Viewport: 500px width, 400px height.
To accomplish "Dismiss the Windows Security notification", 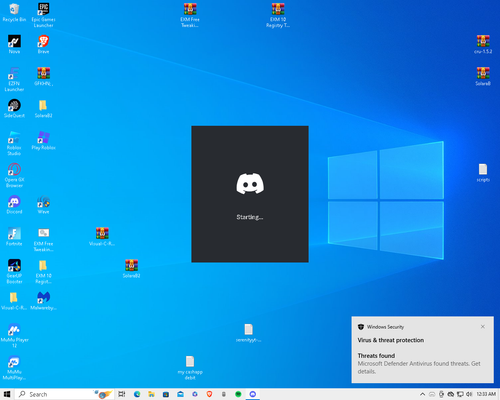I will pyautogui.click(x=483, y=327).
